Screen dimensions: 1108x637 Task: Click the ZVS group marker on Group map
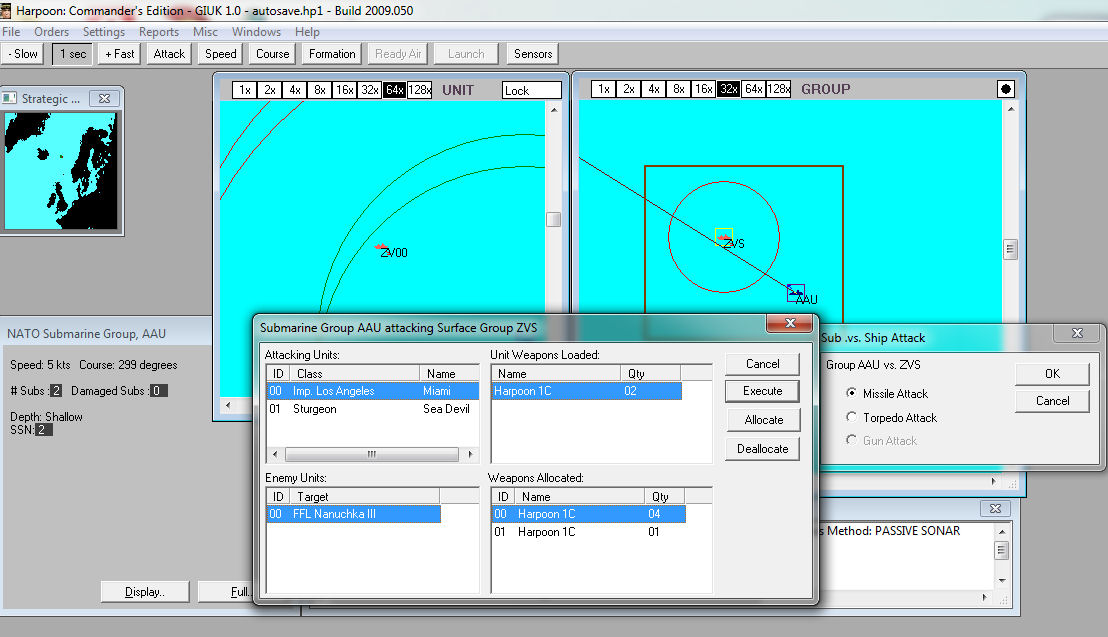(724, 237)
